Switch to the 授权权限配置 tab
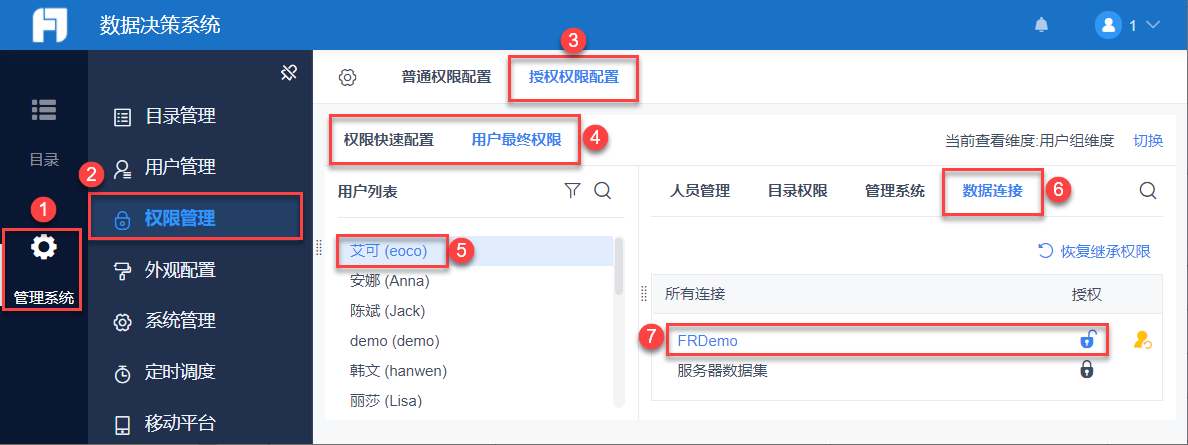The image size is (1188, 445). (573, 77)
